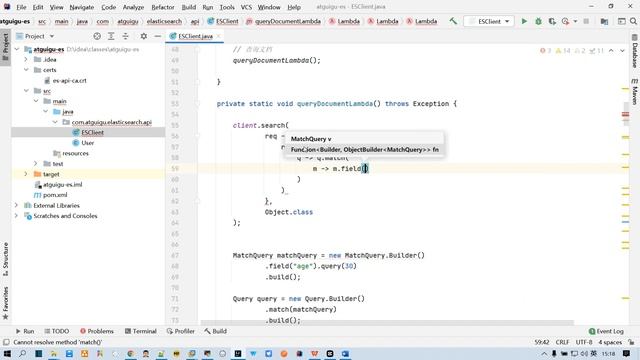
Task: Expand the .idea folder
Action: (26, 60)
